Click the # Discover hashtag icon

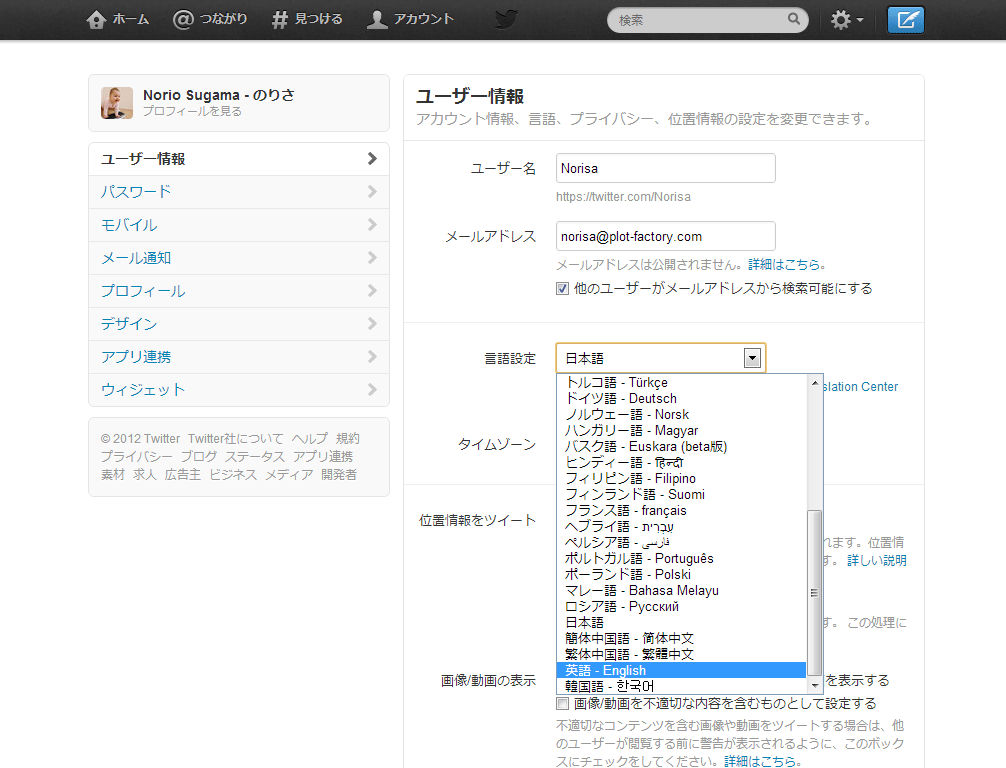coord(279,20)
